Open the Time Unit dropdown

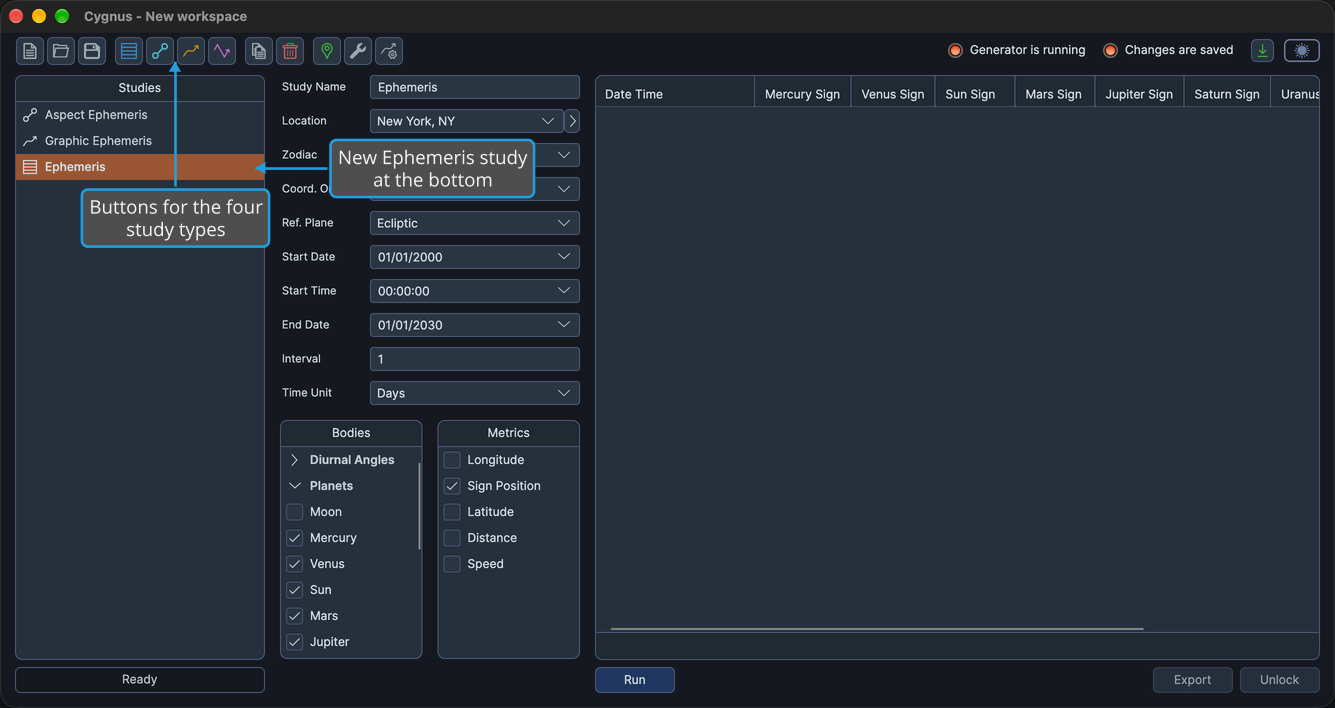pyautogui.click(x=475, y=393)
